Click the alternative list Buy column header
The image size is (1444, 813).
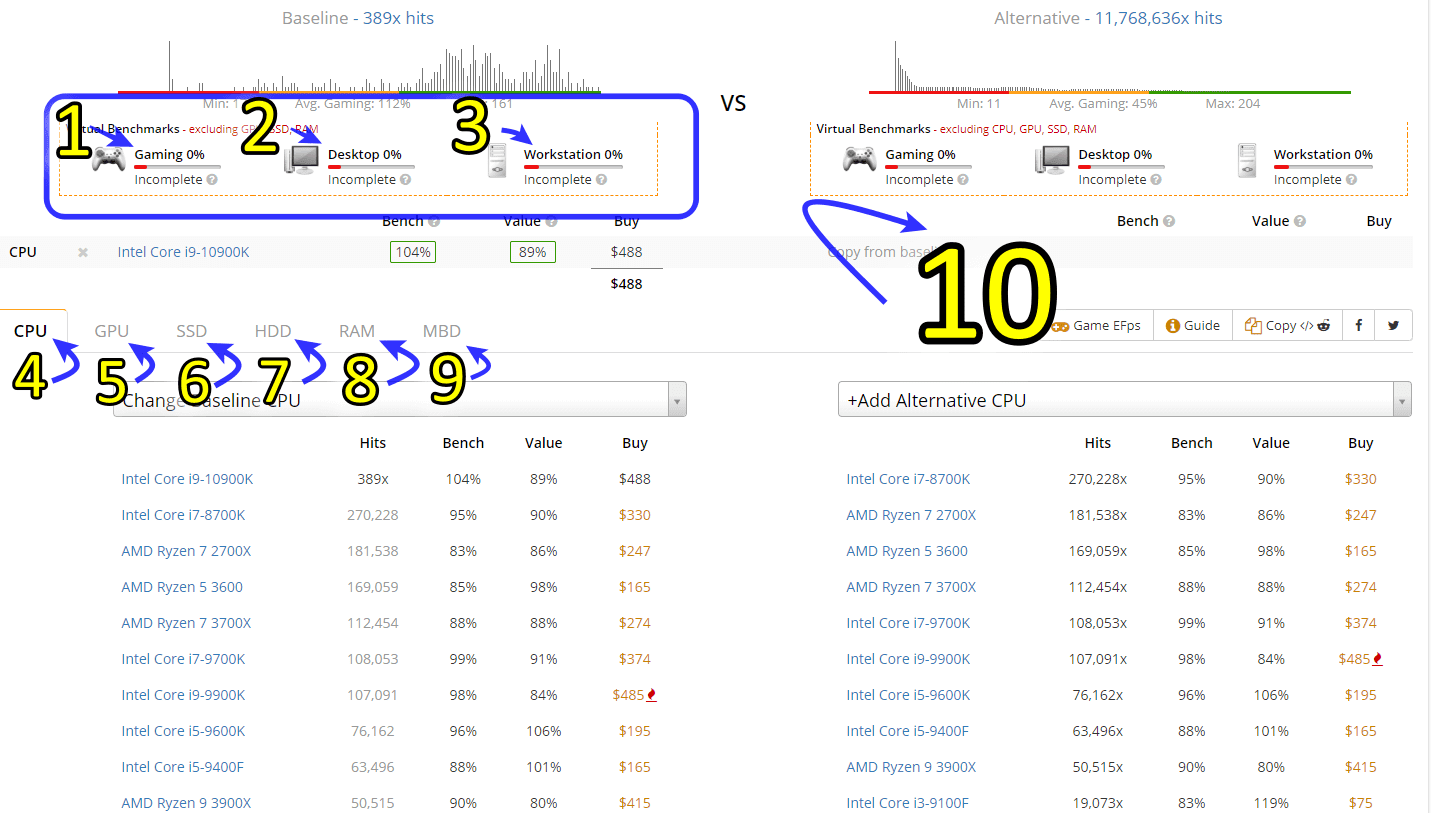[1360, 443]
